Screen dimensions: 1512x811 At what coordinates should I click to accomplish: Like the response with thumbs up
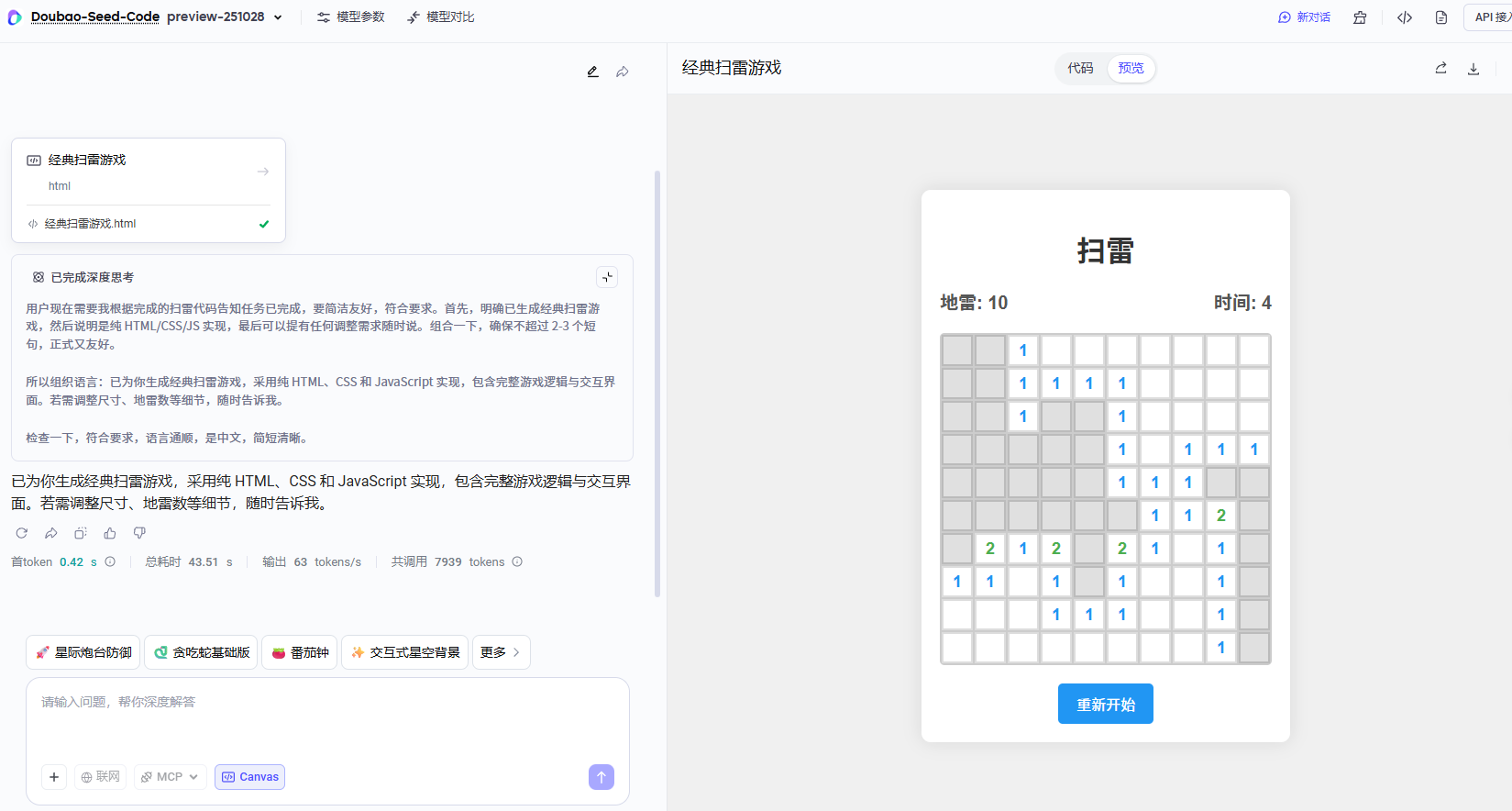[x=110, y=533]
